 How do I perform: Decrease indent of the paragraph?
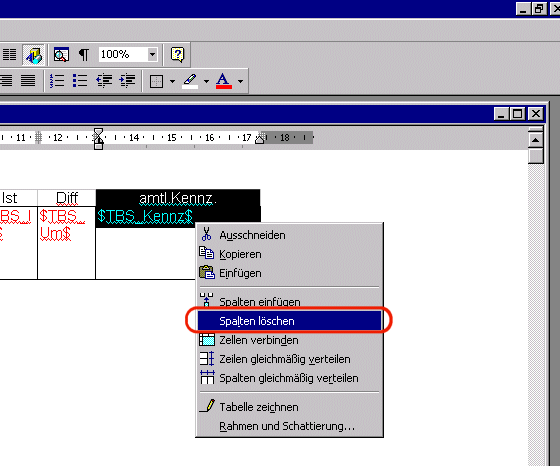(104, 81)
